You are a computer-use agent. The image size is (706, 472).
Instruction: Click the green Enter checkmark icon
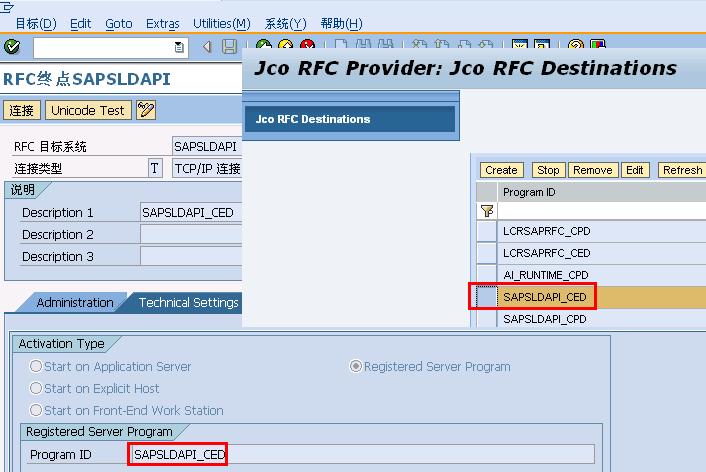[x=12, y=46]
